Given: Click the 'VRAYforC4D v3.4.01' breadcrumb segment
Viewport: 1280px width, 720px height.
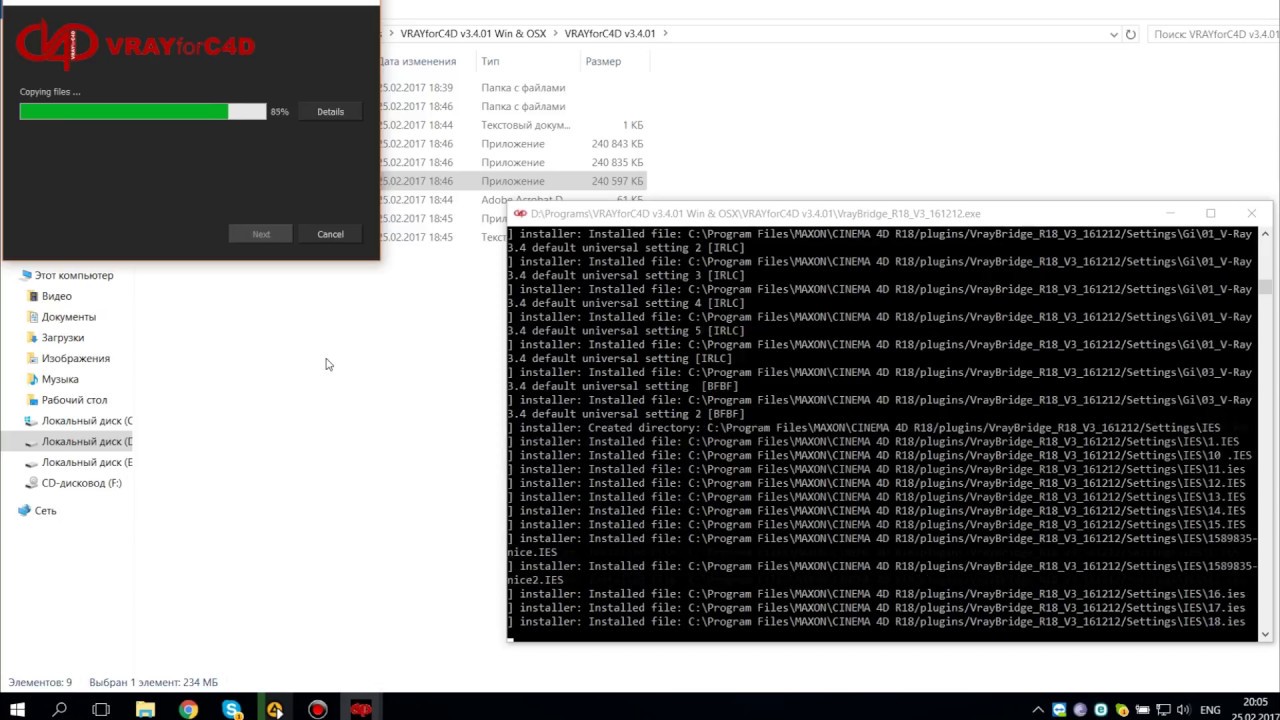Looking at the screenshot, I should pos(610,34).
